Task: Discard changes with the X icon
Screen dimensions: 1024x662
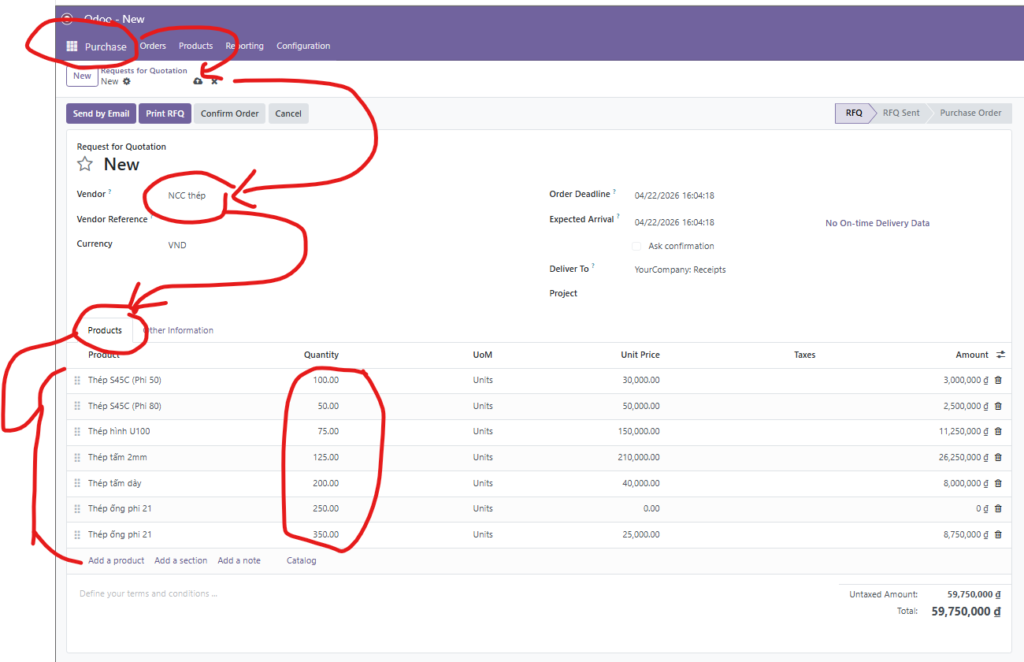Action: tap(214, 82)
